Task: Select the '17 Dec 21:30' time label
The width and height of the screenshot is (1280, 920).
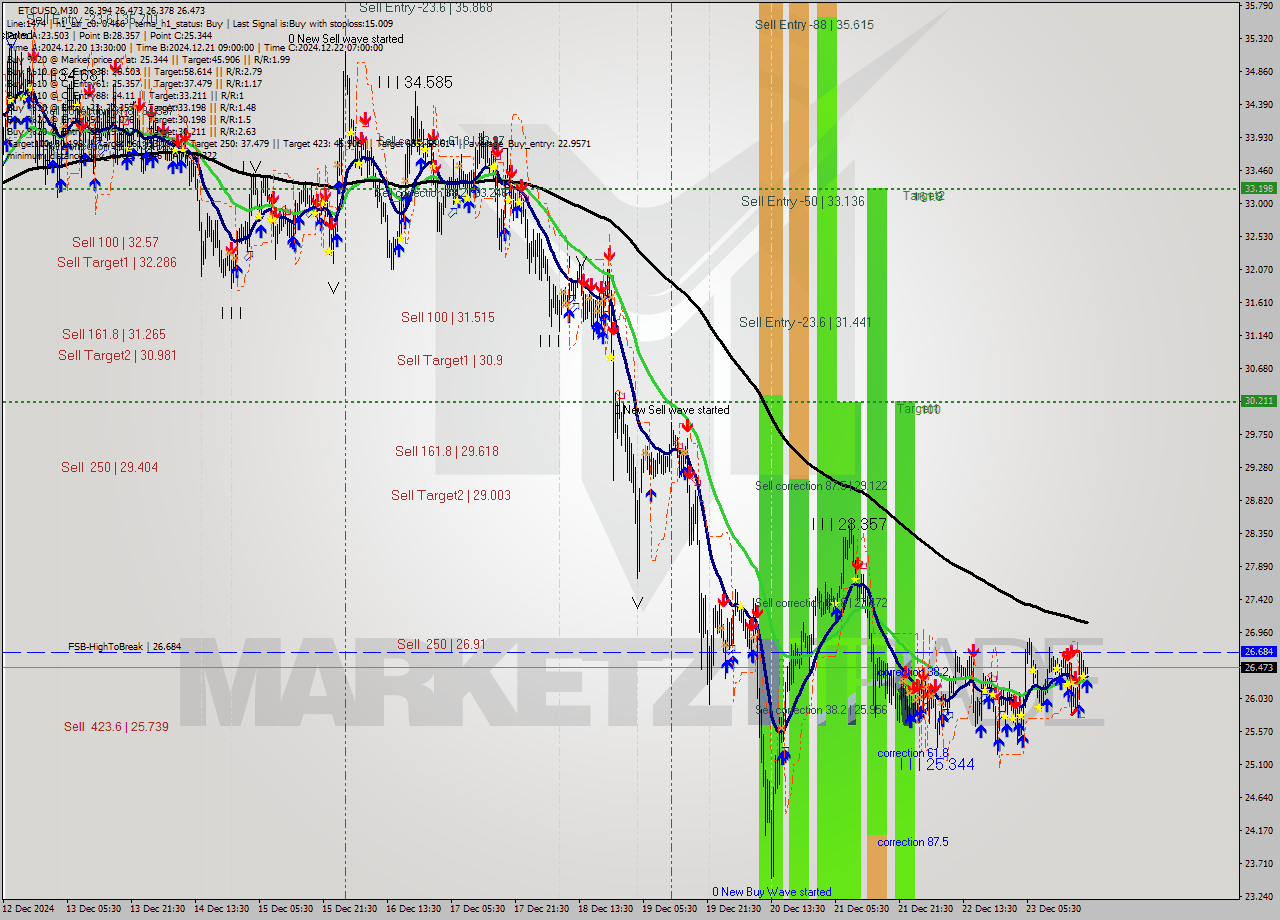Action: coord(542,909)
